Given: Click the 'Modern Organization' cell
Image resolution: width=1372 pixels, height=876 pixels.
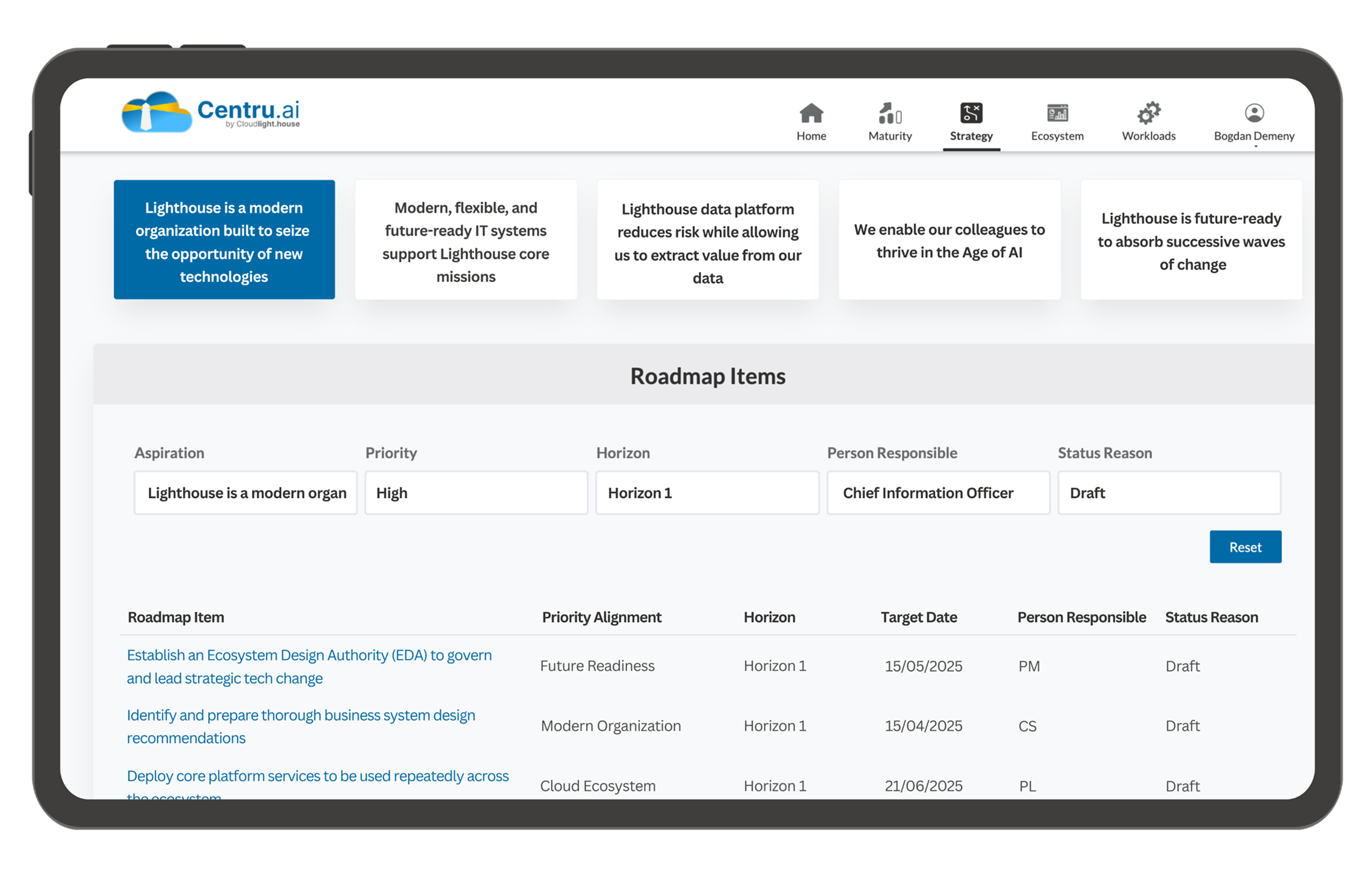Looking at the screenshot, I should tap(610, 725).
